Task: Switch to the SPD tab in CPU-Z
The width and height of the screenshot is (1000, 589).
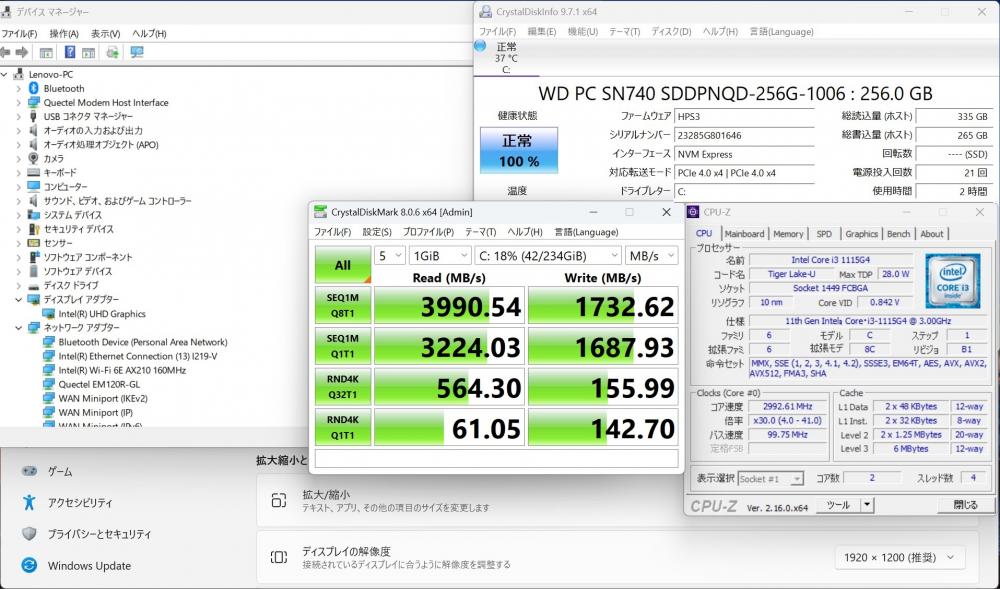Action: click(x=824, y=234)
